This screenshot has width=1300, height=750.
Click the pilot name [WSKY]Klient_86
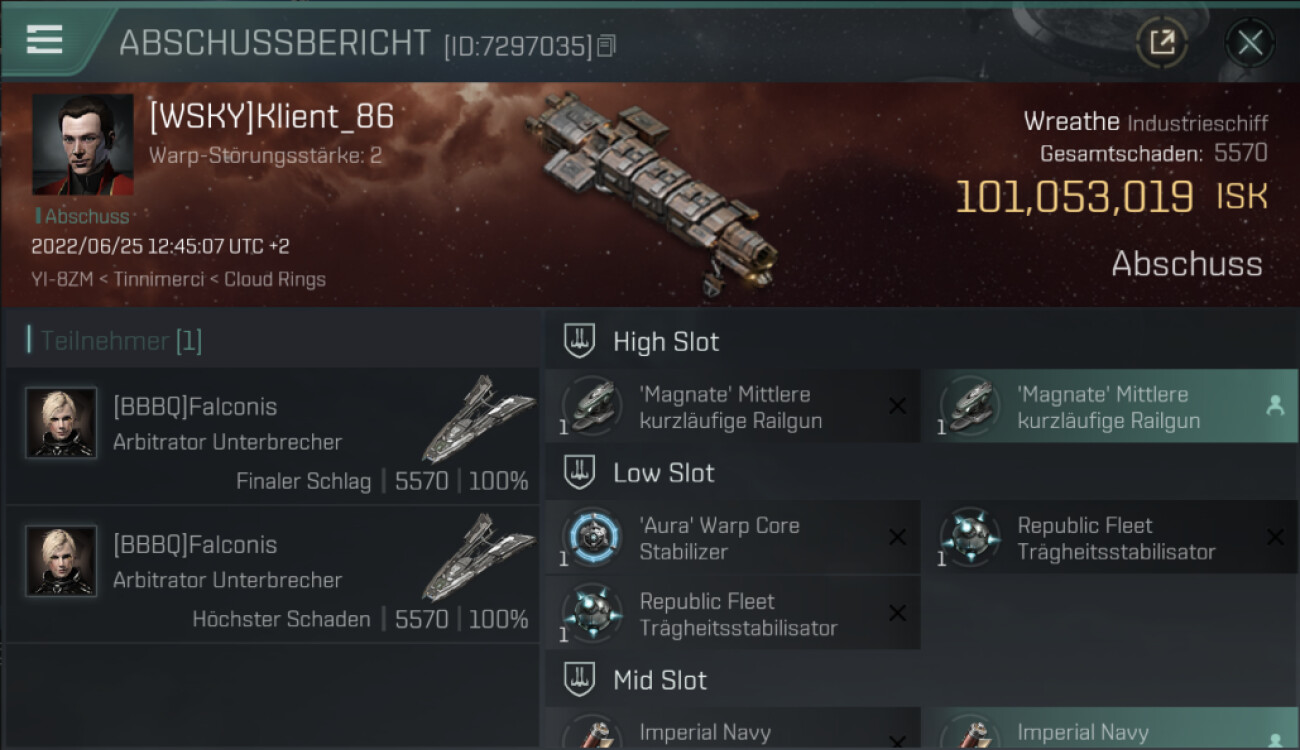[x=271, y=117]
